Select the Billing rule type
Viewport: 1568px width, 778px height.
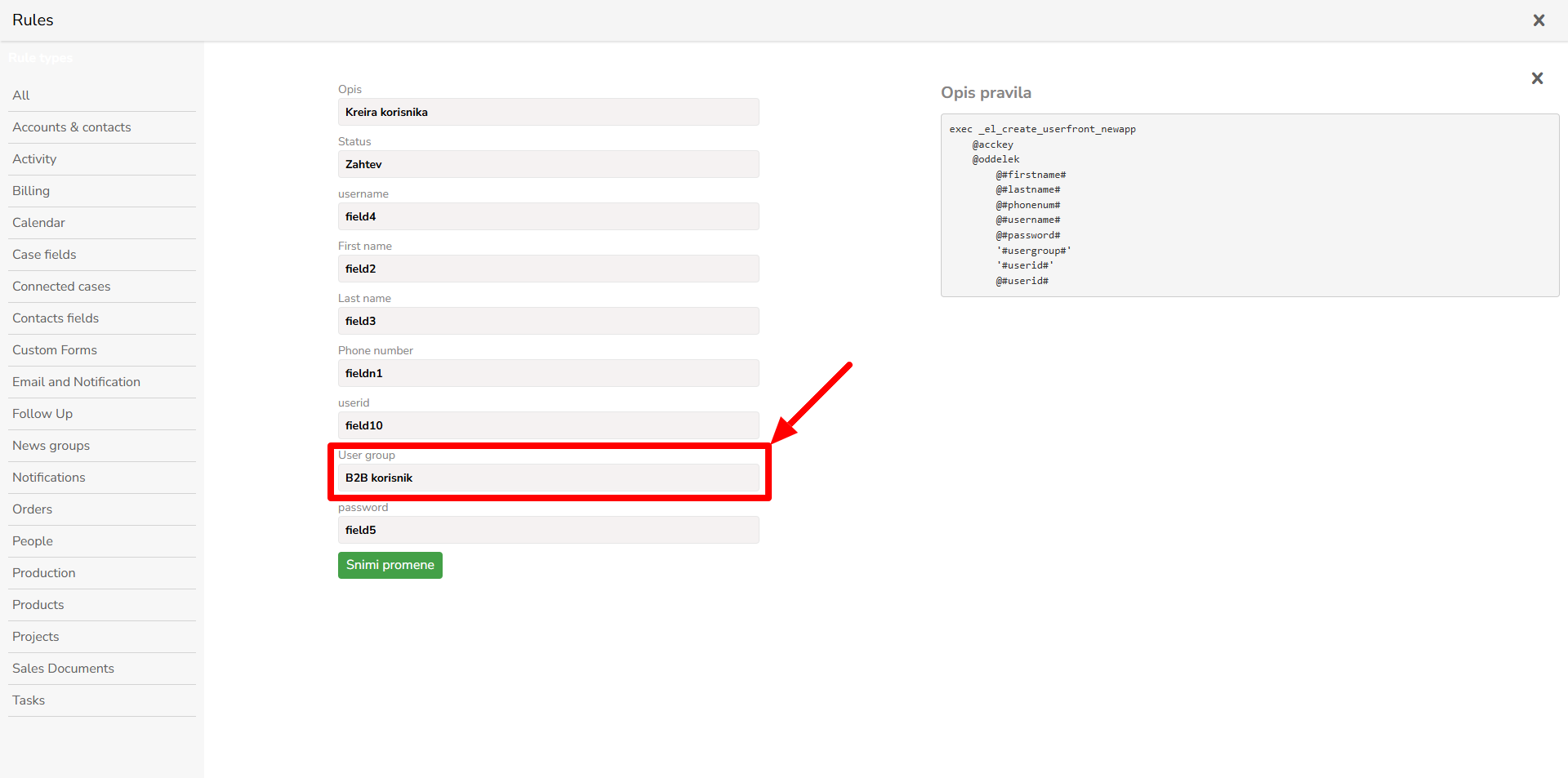pyautogui.click(x=31, y=191)
